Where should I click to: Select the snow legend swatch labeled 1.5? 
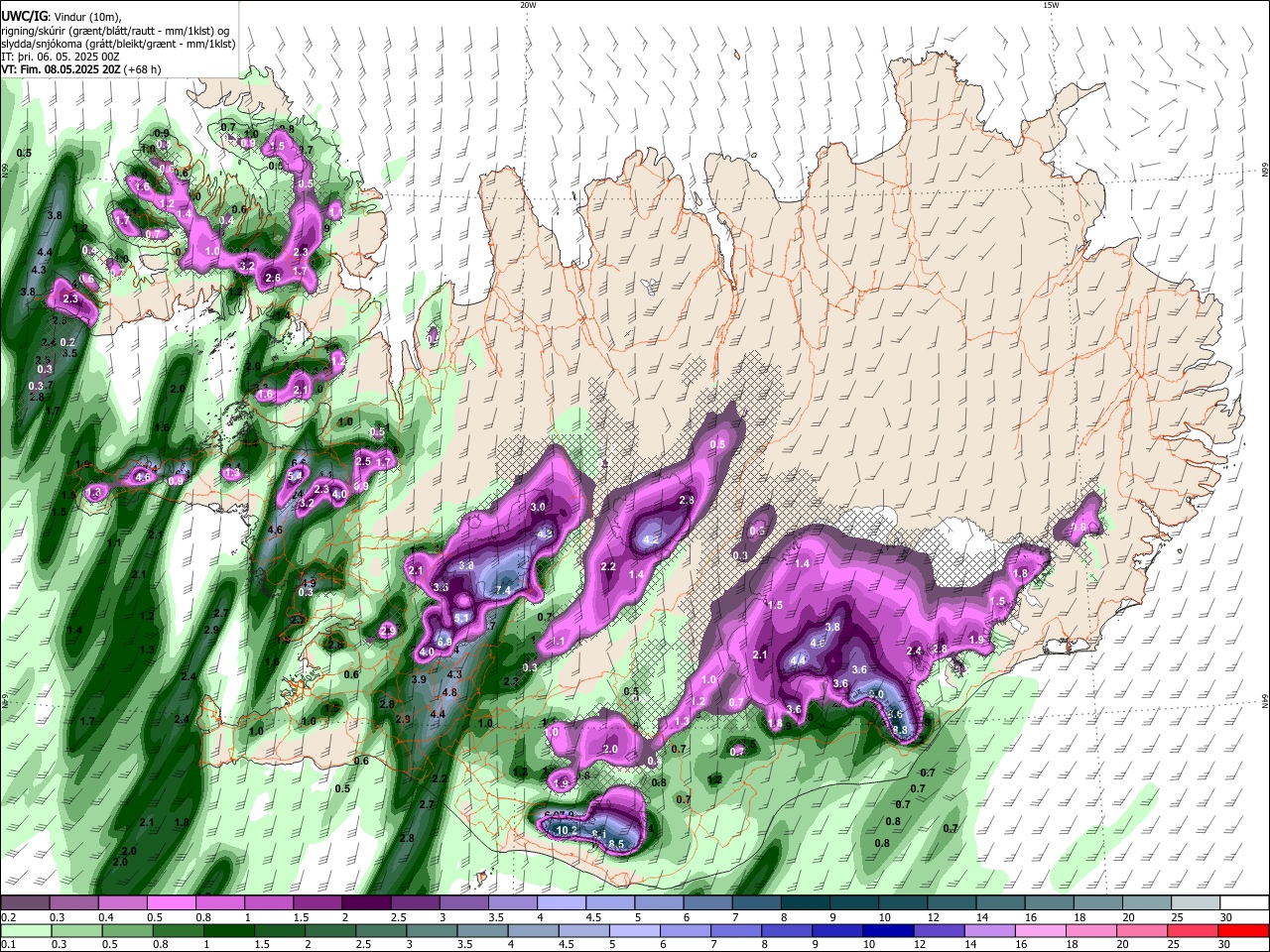click(317, 903)
